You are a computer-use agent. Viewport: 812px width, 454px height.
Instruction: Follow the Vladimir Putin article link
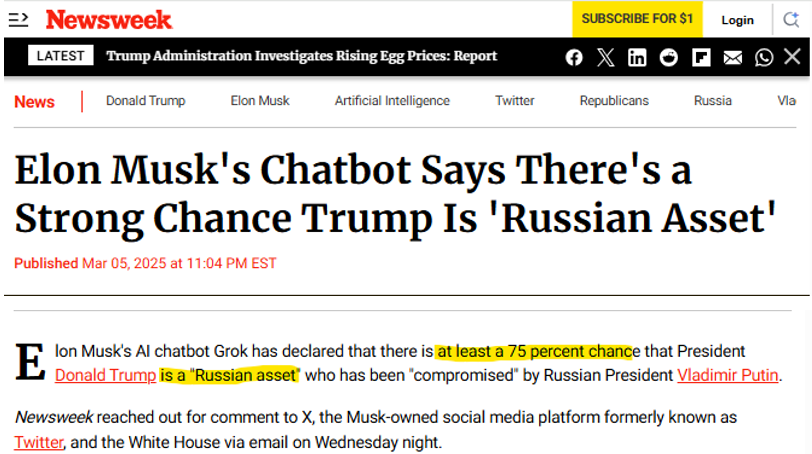(728, 376)
